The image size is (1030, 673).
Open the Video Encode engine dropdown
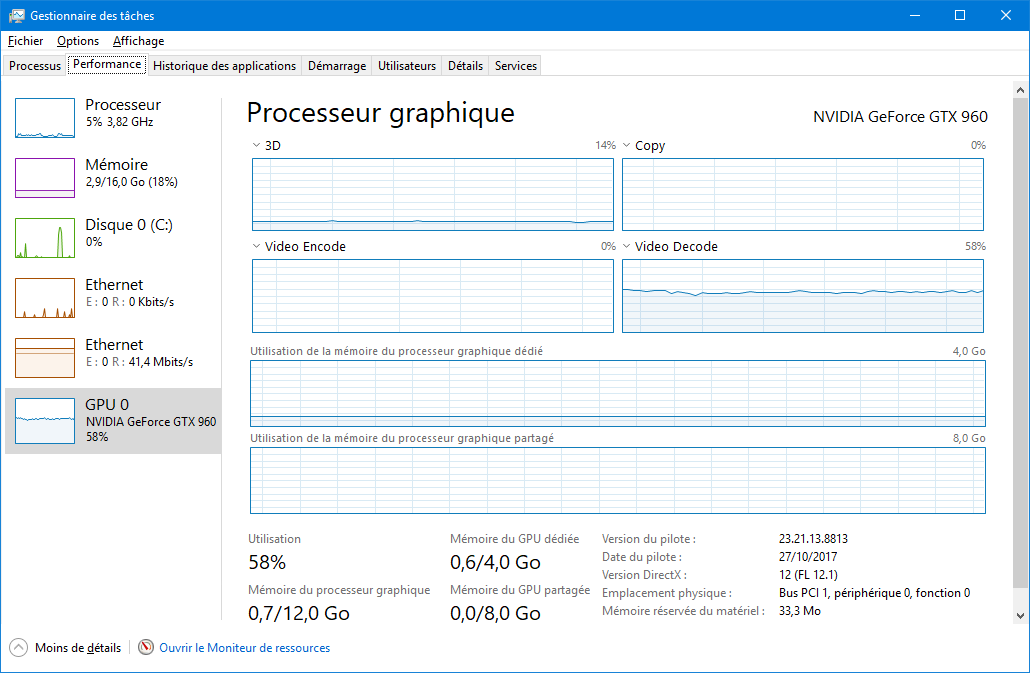pos(257,247)
